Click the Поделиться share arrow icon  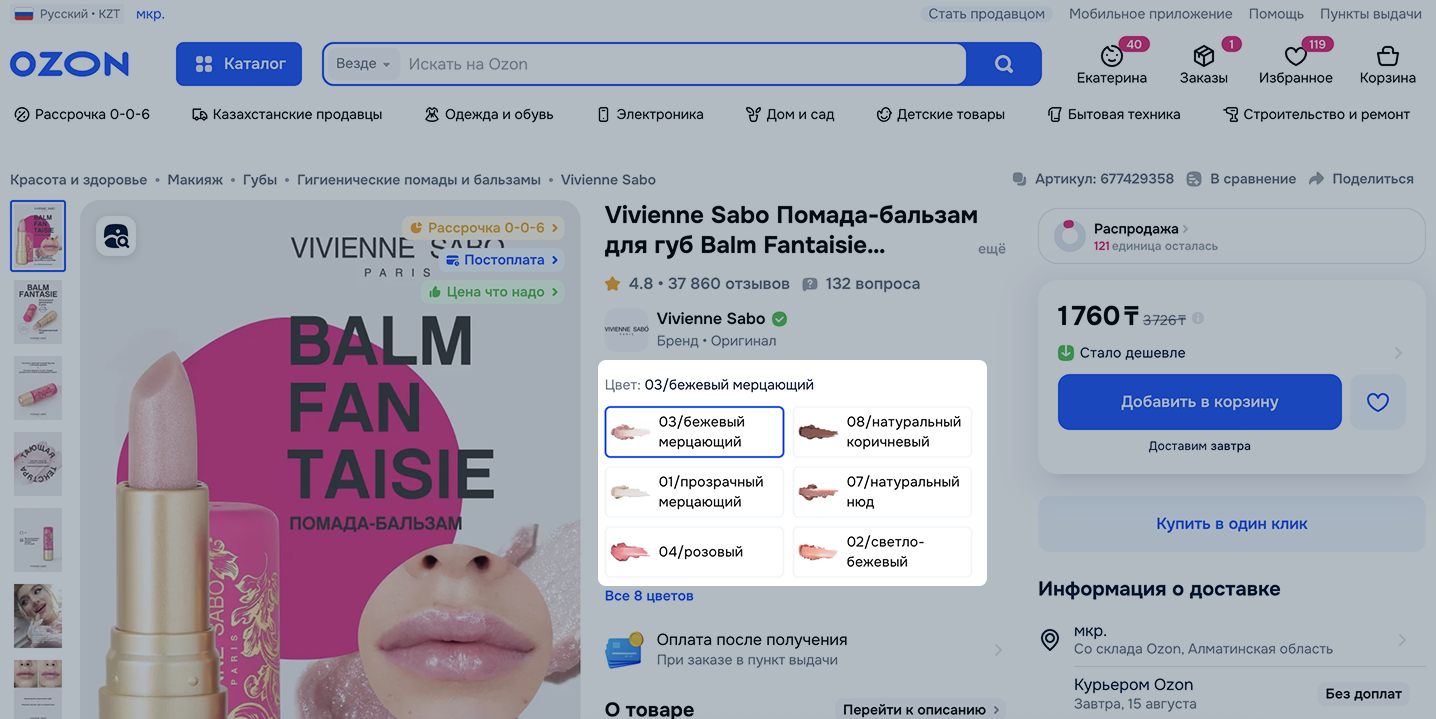[1316, 179]
